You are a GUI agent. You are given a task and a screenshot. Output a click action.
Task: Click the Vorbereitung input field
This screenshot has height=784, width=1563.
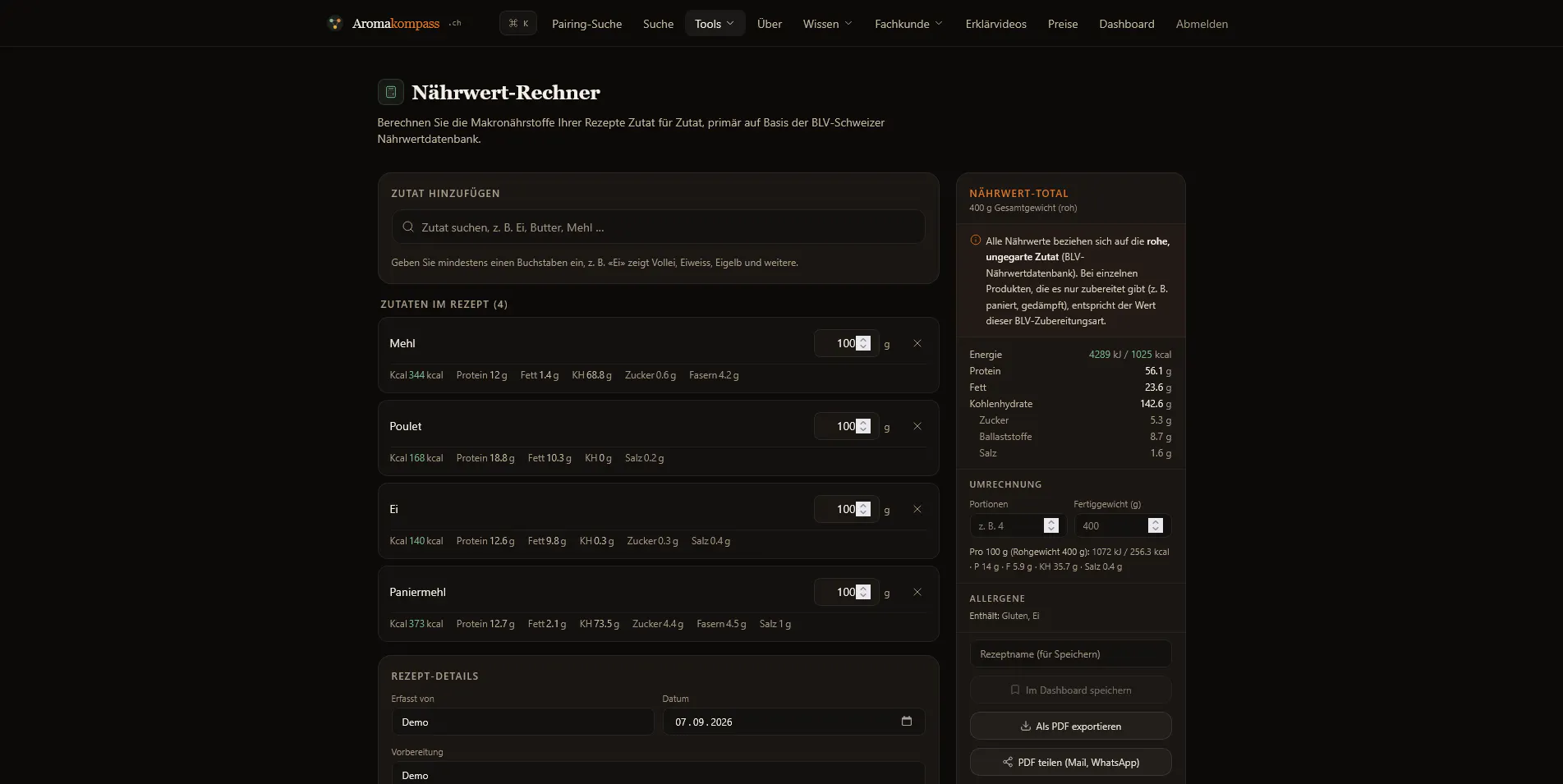tap(658, 774)
